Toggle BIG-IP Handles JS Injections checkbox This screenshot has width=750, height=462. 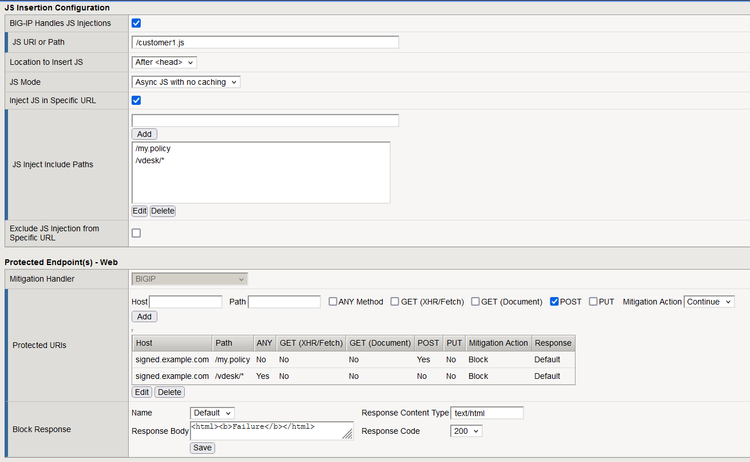point(136,22)
